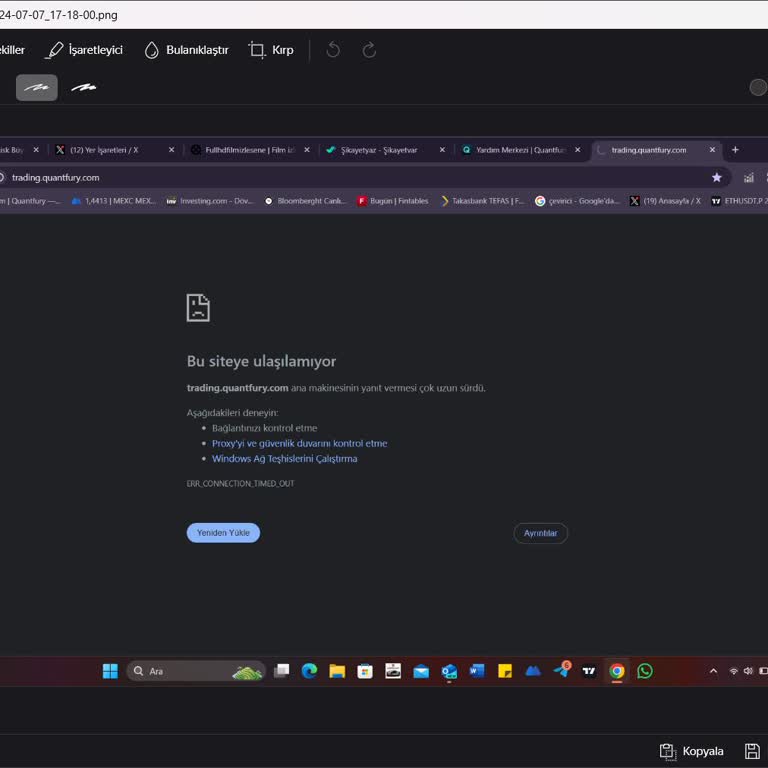The image size is (768, 768).
Task: Click the Ara taskbar search box
Action: (x=196, y=671)
